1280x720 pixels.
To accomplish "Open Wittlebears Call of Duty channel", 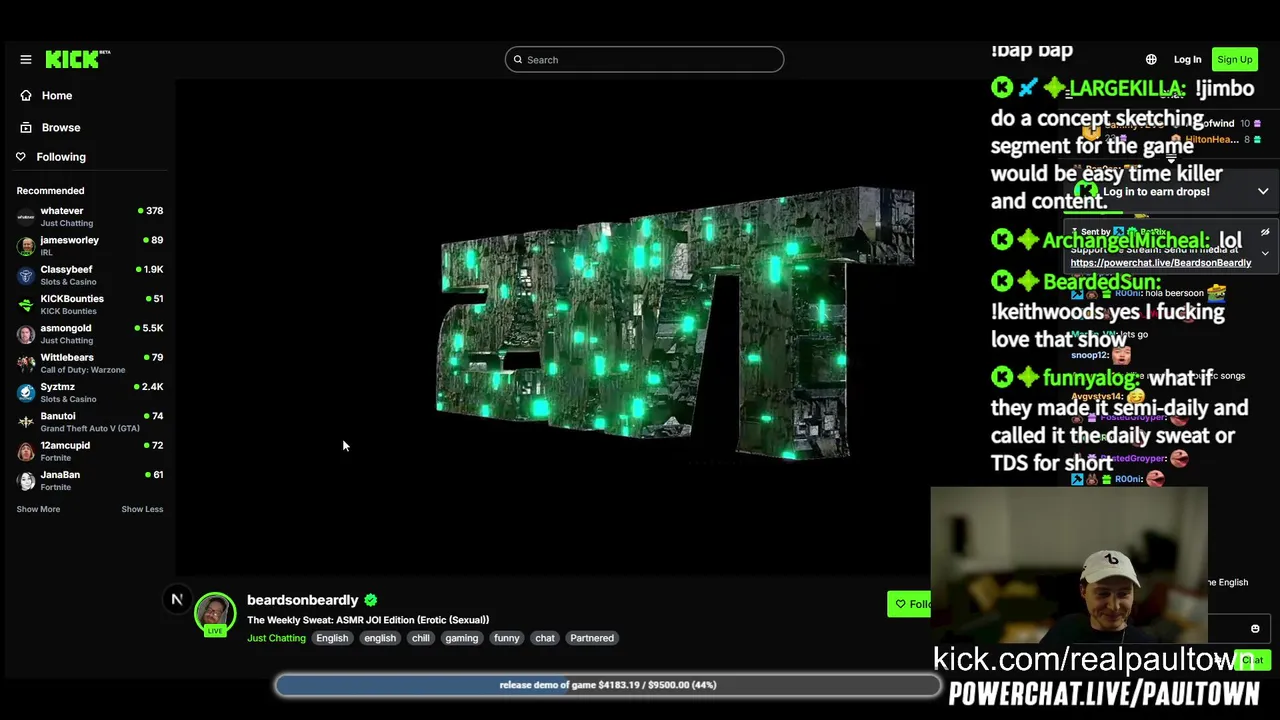I will pyautogui.click(x=90, y=363).
